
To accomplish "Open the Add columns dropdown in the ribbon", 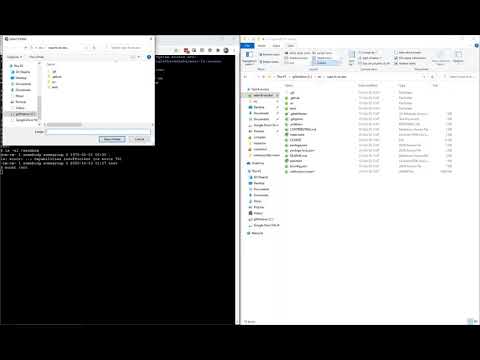I will [x=370, y=58].
